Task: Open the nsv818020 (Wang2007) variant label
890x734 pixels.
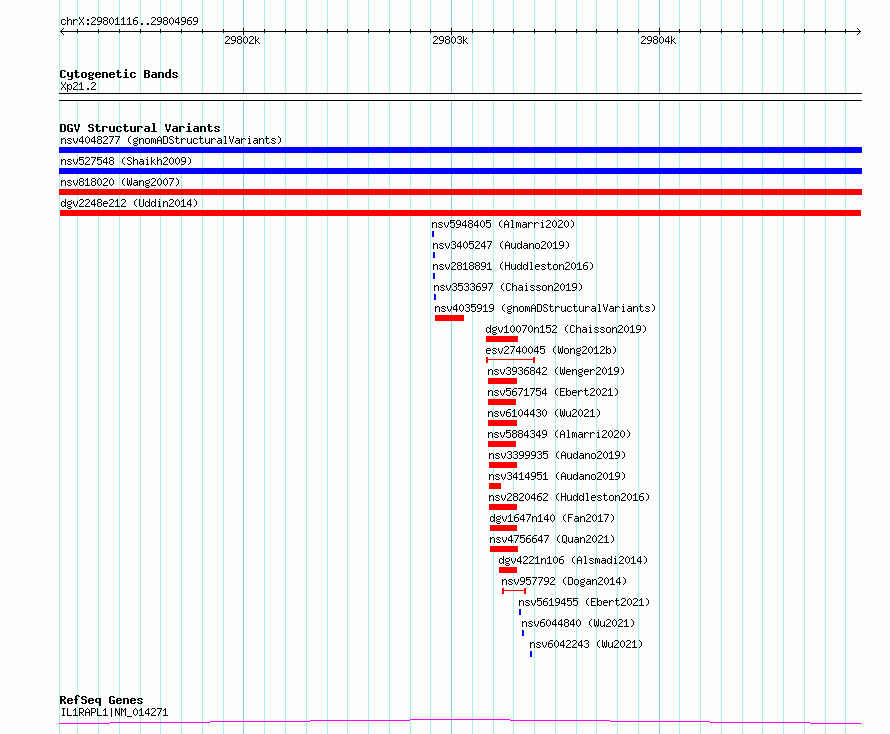Action: tap(120, 182)
